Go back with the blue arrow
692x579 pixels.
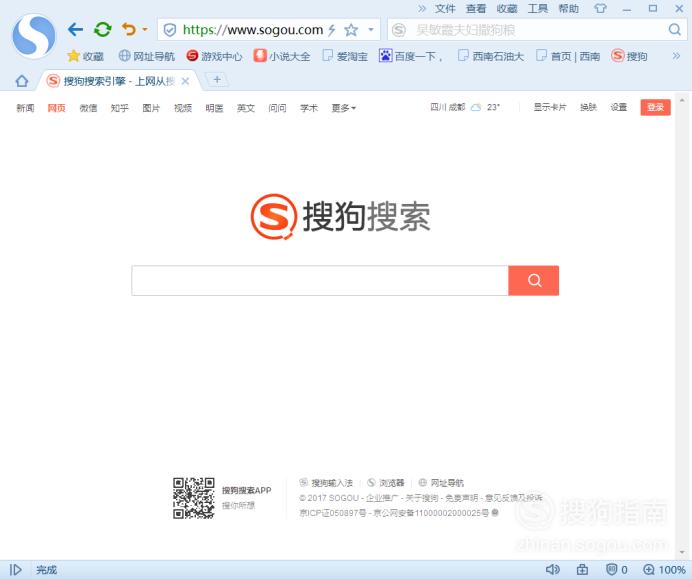coord(75,30)
